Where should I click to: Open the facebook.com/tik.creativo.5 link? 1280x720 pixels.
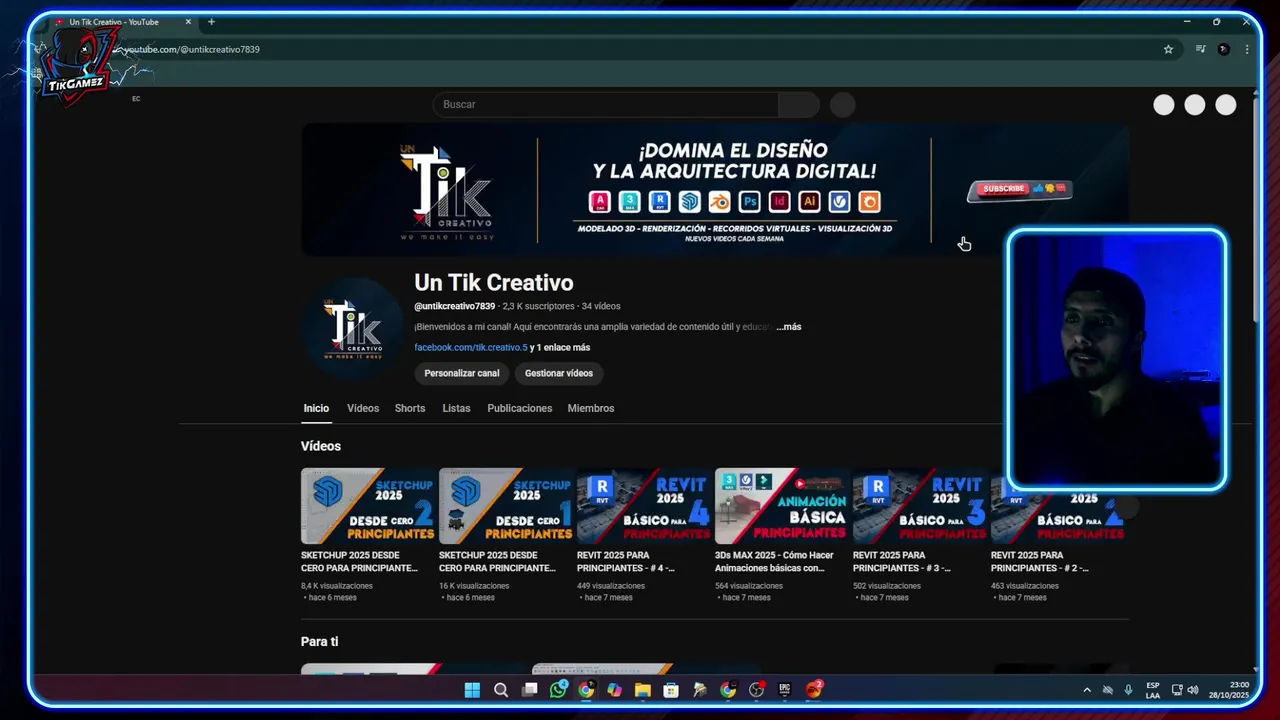470,347
